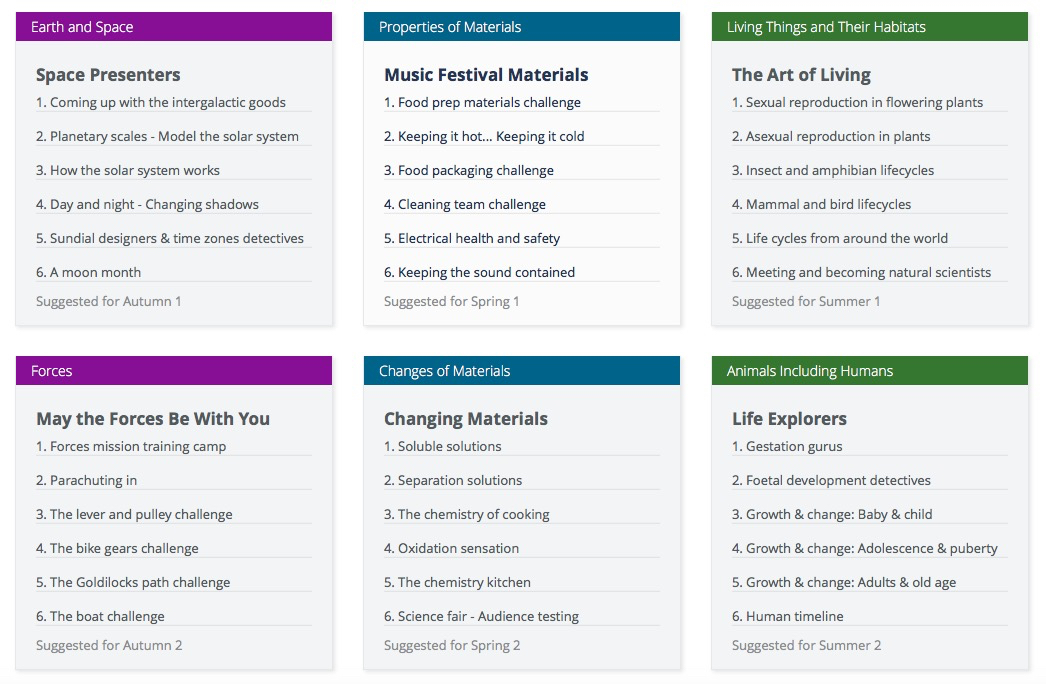1046x684 pixels.
Task: Open the Earth and Space category header
Action: click(82, 27)
